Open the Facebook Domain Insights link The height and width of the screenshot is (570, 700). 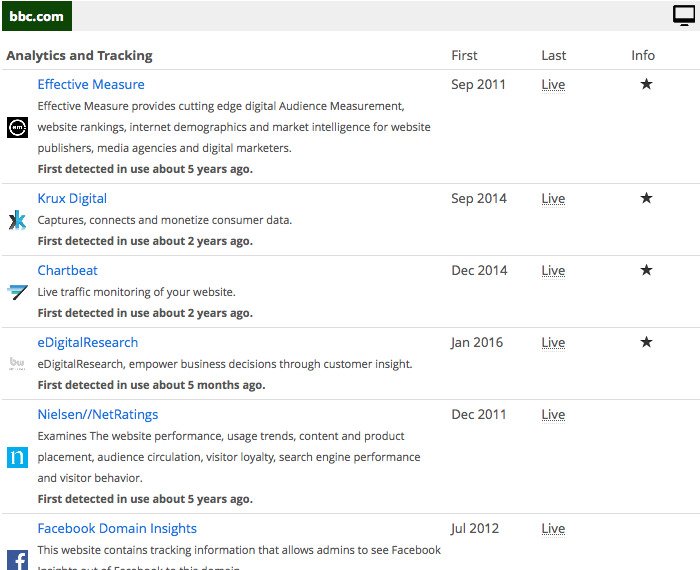point(117,528)
